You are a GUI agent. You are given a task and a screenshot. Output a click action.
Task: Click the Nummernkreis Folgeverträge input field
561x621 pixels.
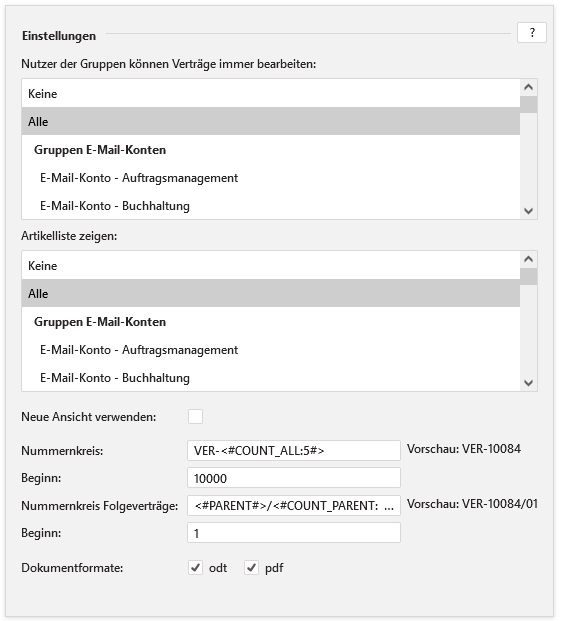tap(294, 505)
